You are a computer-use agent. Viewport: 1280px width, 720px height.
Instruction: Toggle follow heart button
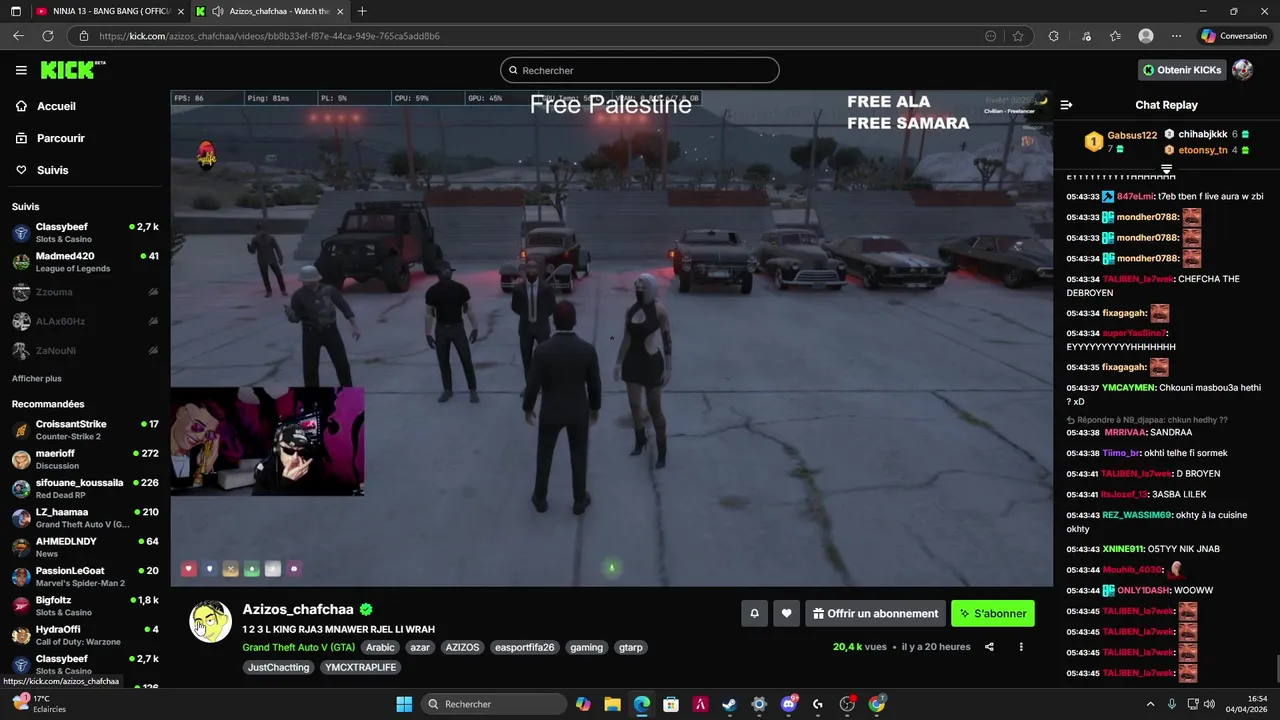[x=786, y=614]
